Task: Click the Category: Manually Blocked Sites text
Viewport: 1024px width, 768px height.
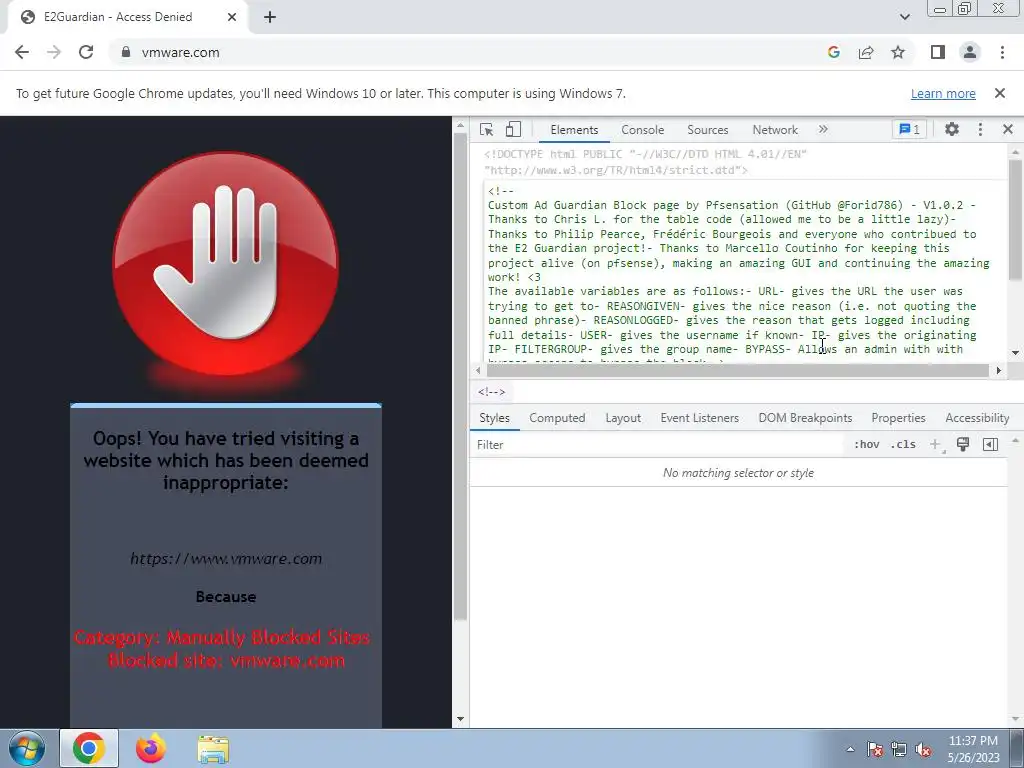Action: [x=222, y=637]
